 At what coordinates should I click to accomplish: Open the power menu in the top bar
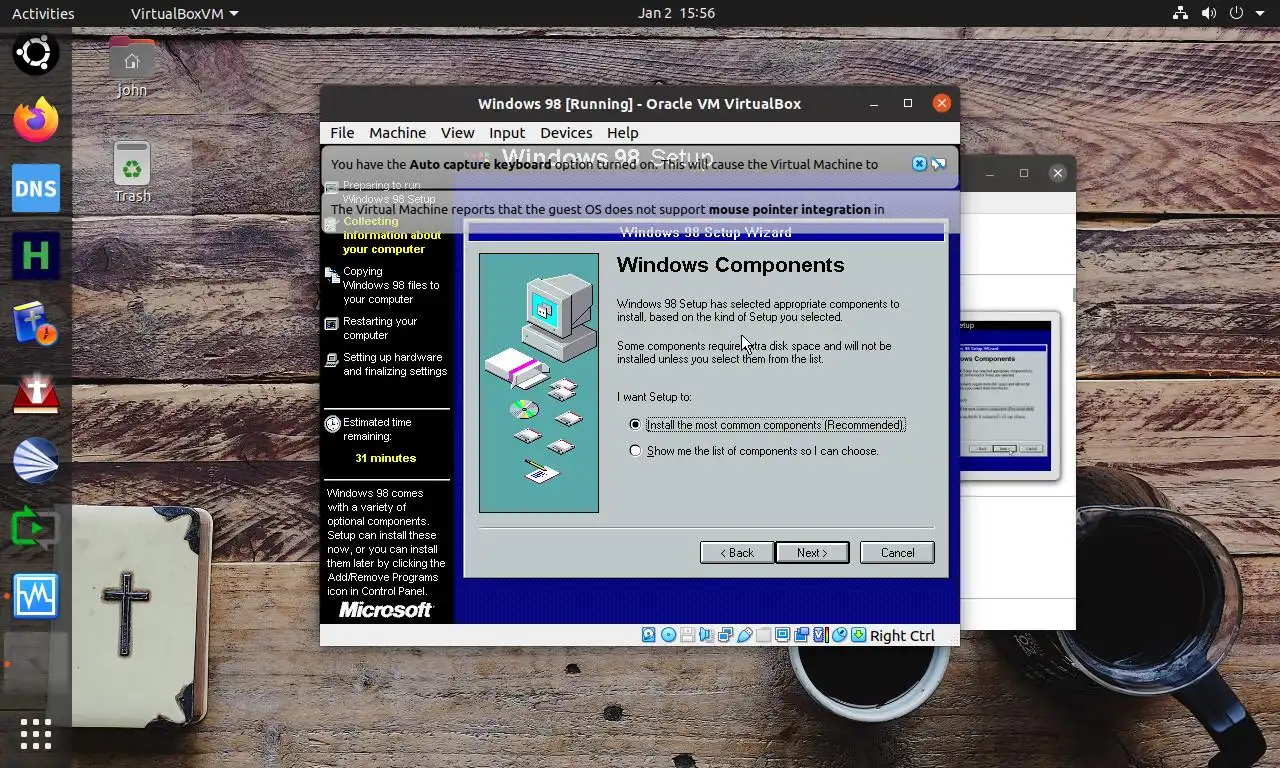[1238, 13]
